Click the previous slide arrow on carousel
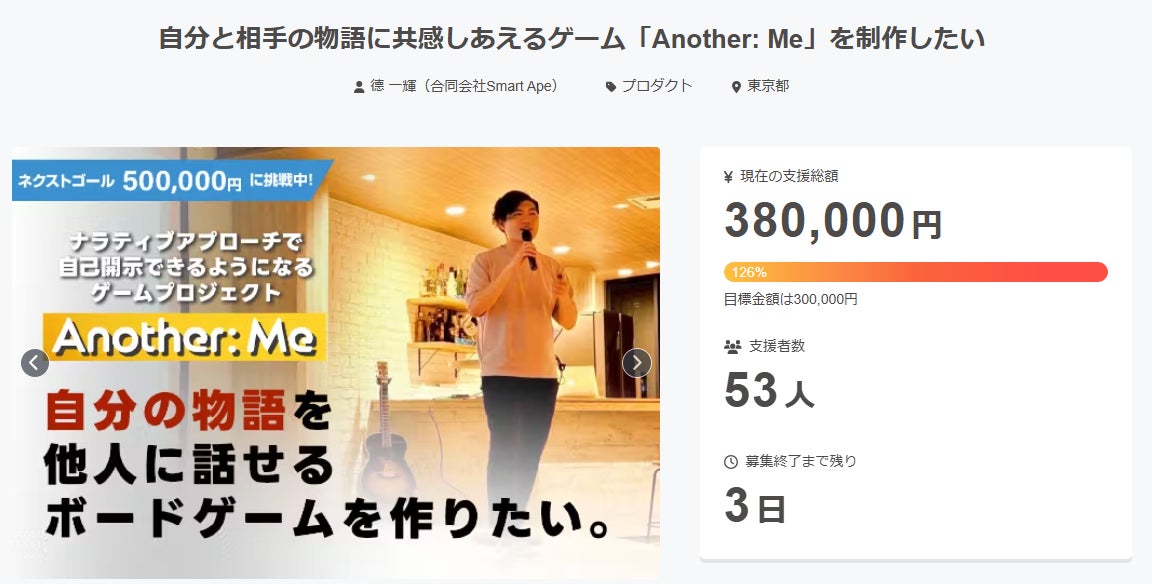The width and height of the screenshot is (1152, 584). tap(35, 363)
